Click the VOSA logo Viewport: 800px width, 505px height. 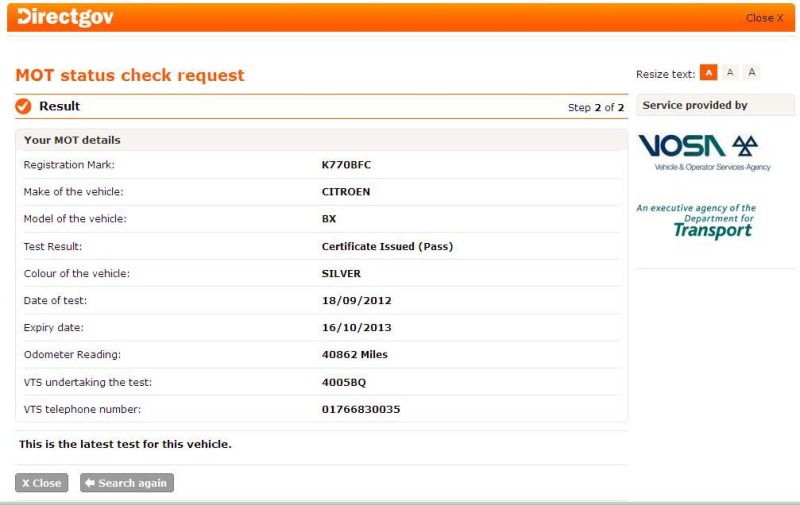(705, 152)
